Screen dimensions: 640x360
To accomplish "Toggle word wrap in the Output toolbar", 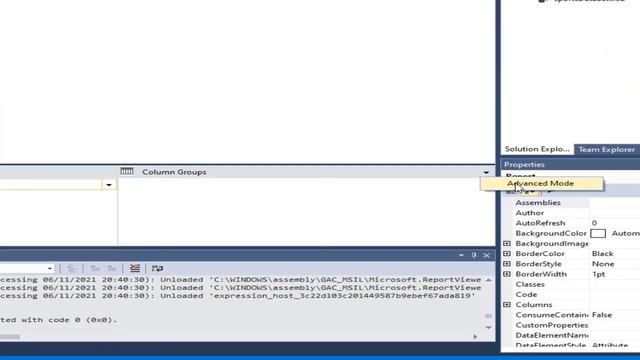I will coord(157,268).
